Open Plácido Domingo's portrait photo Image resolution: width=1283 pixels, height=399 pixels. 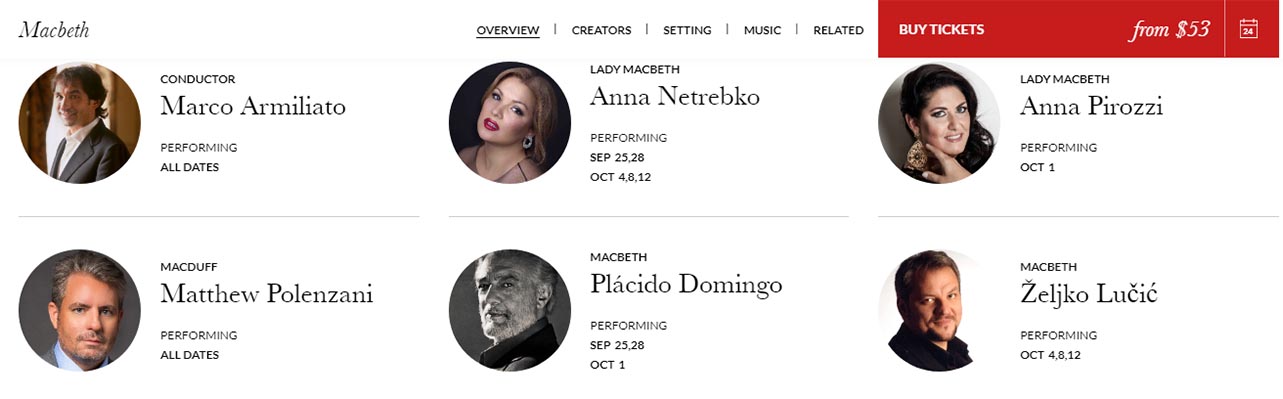click(510, 310)
